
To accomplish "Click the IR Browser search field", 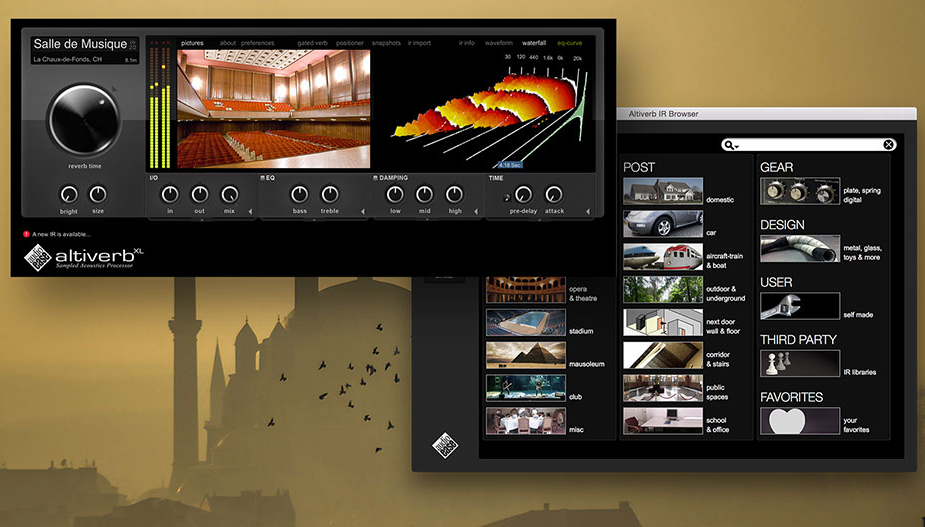I will coord(809,145).
